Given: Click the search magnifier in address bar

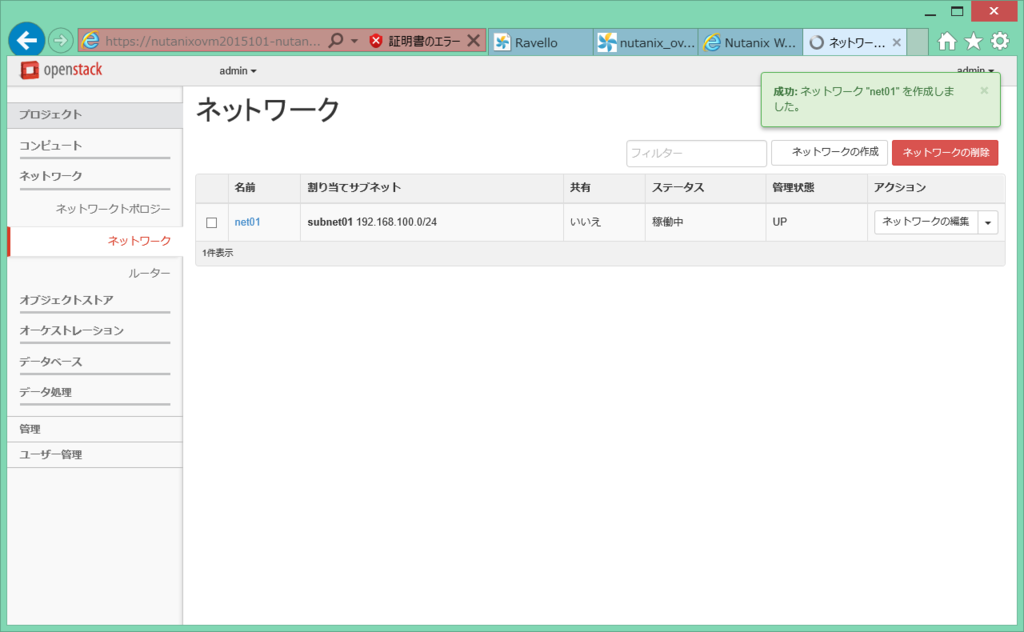Looking at the screenshot, I should coord(336,41).
